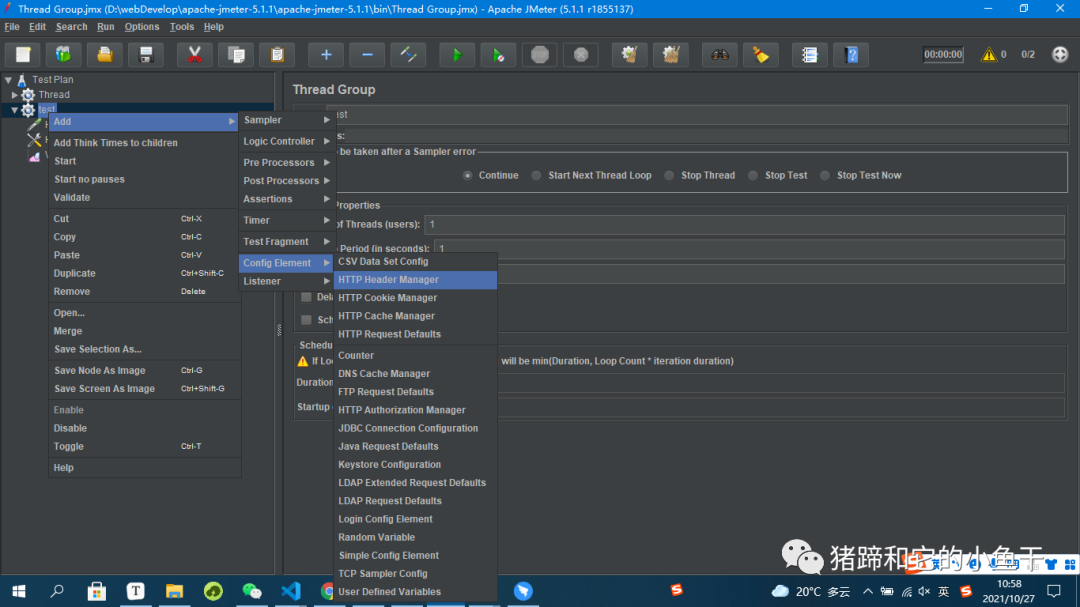The image size is (1080, 607).
Task: Open the Function Helper dialog icon
Action: 810,54
